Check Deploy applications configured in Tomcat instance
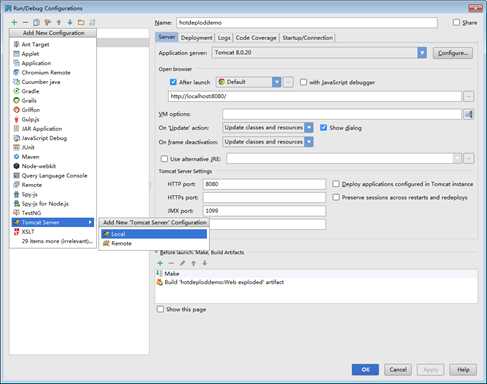487x384 pixels. 336,184
